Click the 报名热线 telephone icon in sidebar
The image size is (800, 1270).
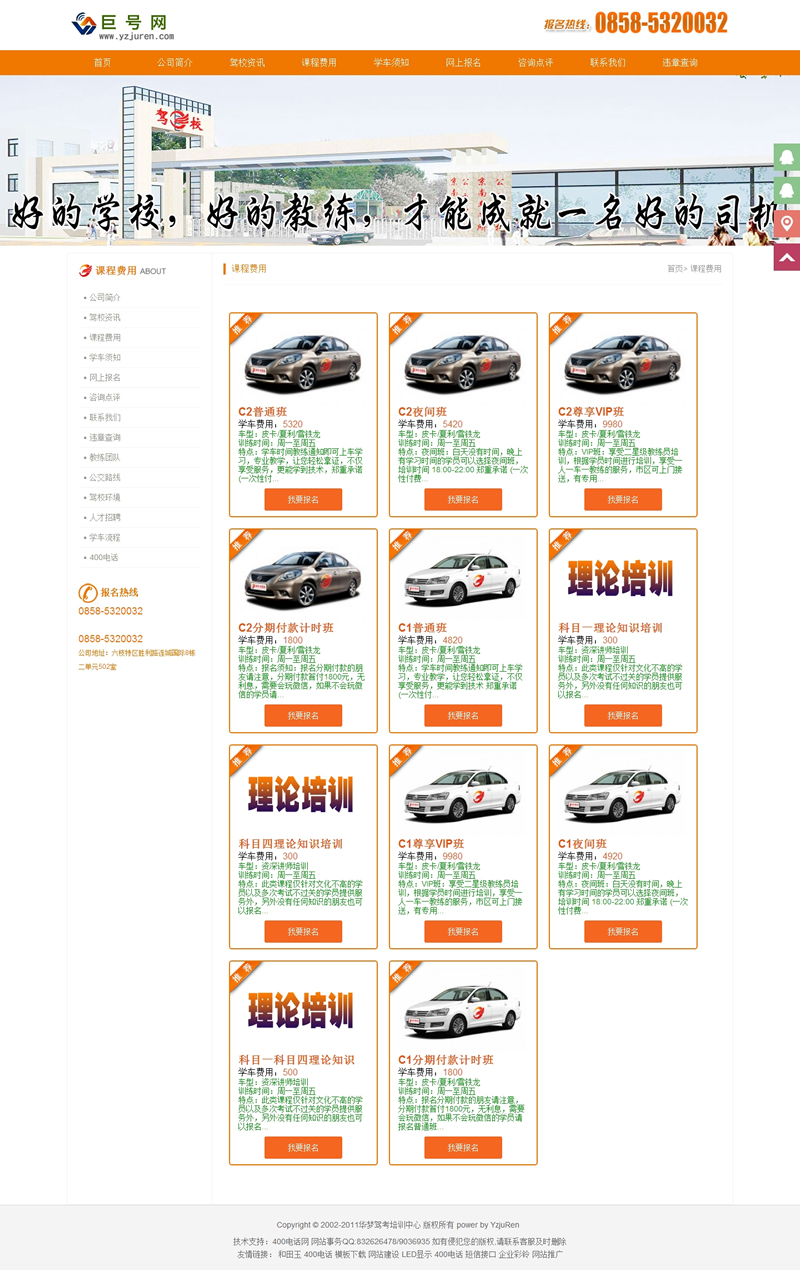87,592
